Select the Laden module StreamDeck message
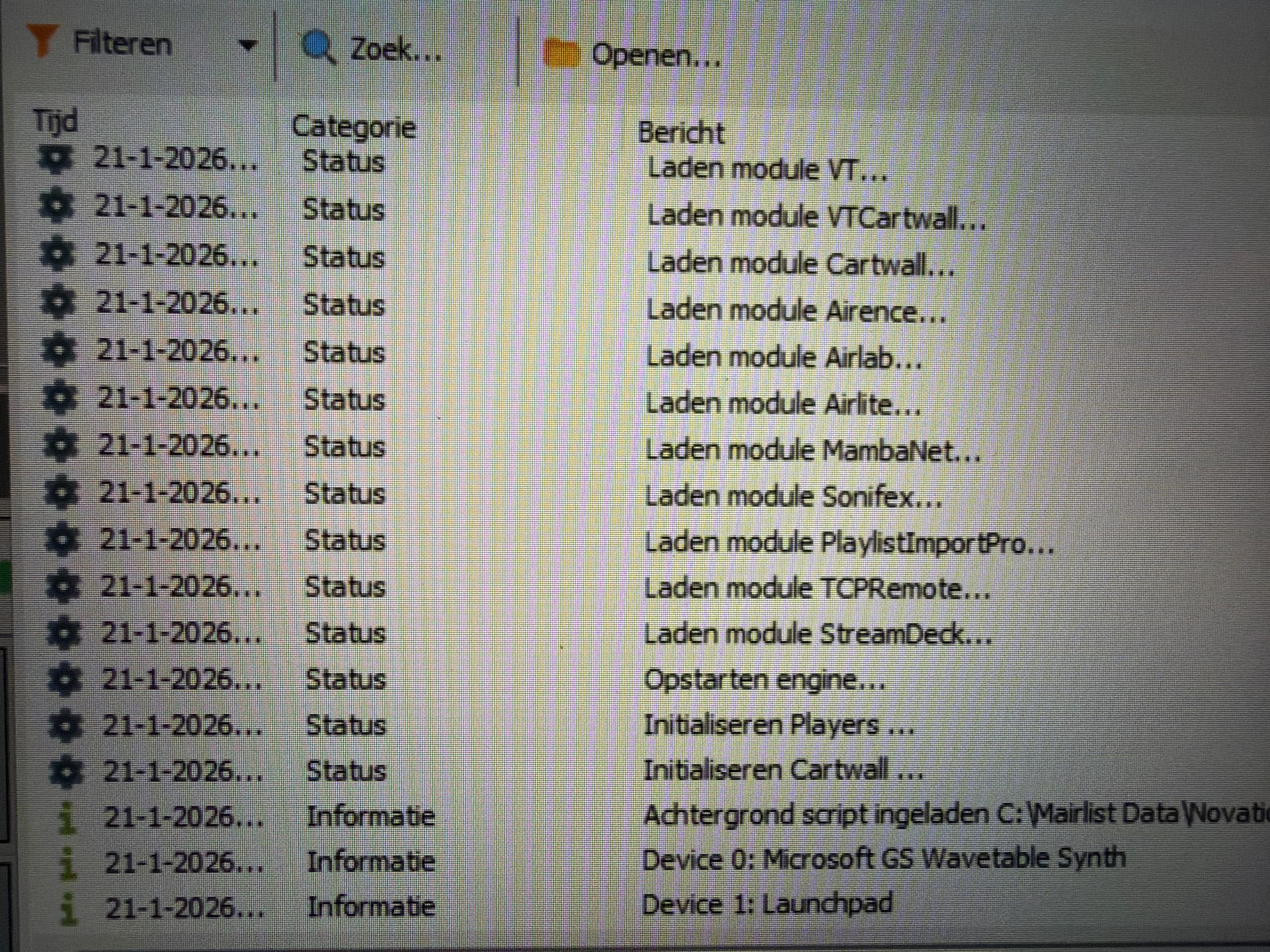The height and width of the screenshot is (952, 1270). tap(818, 634)
